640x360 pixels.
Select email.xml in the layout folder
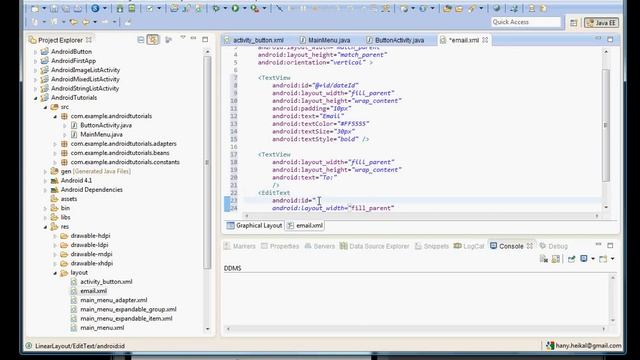(x=93, y=291)
